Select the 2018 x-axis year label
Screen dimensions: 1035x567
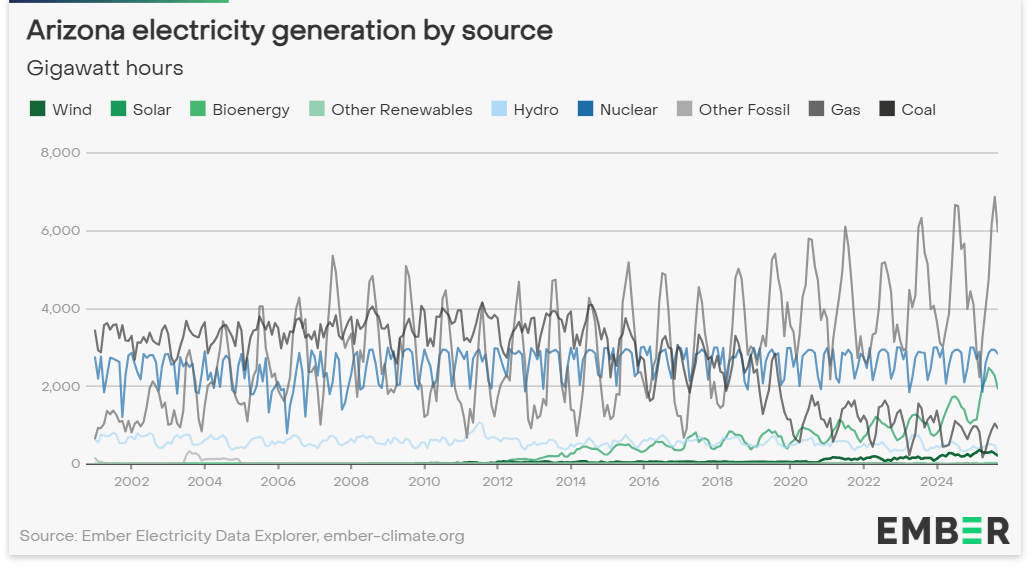717,481
